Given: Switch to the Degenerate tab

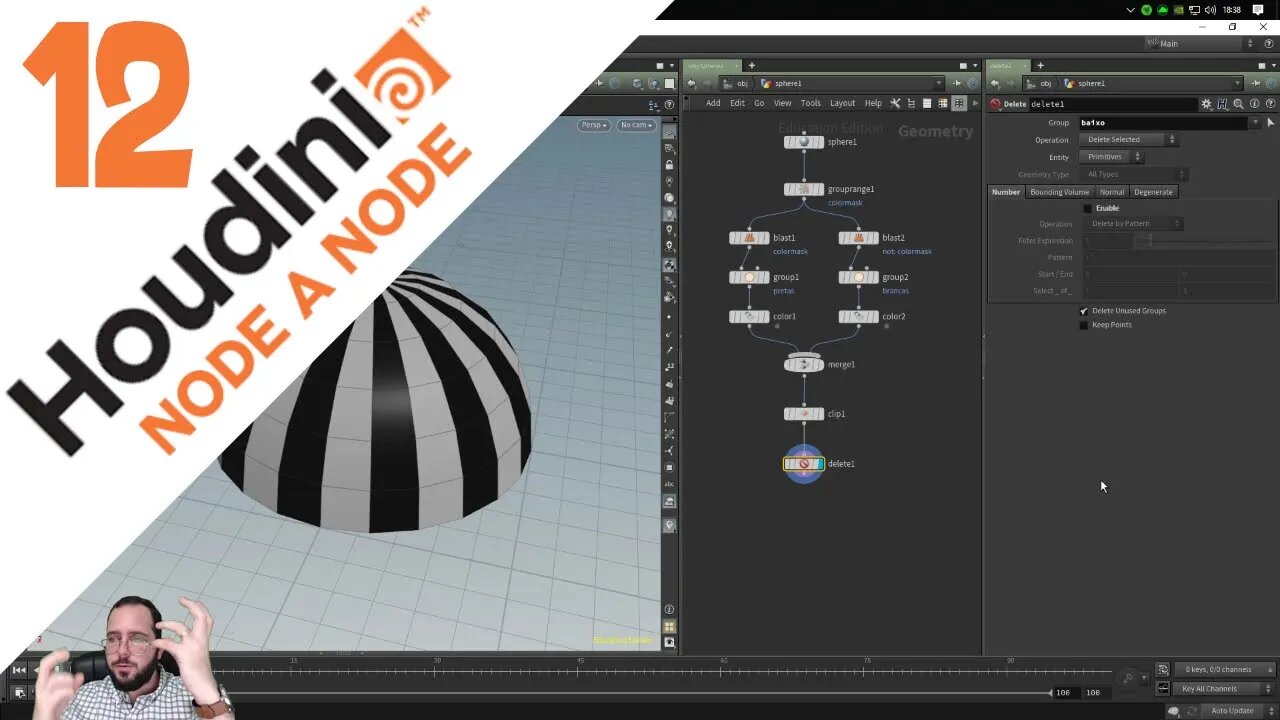Looking at the screenshot, I should [1153, 192].
